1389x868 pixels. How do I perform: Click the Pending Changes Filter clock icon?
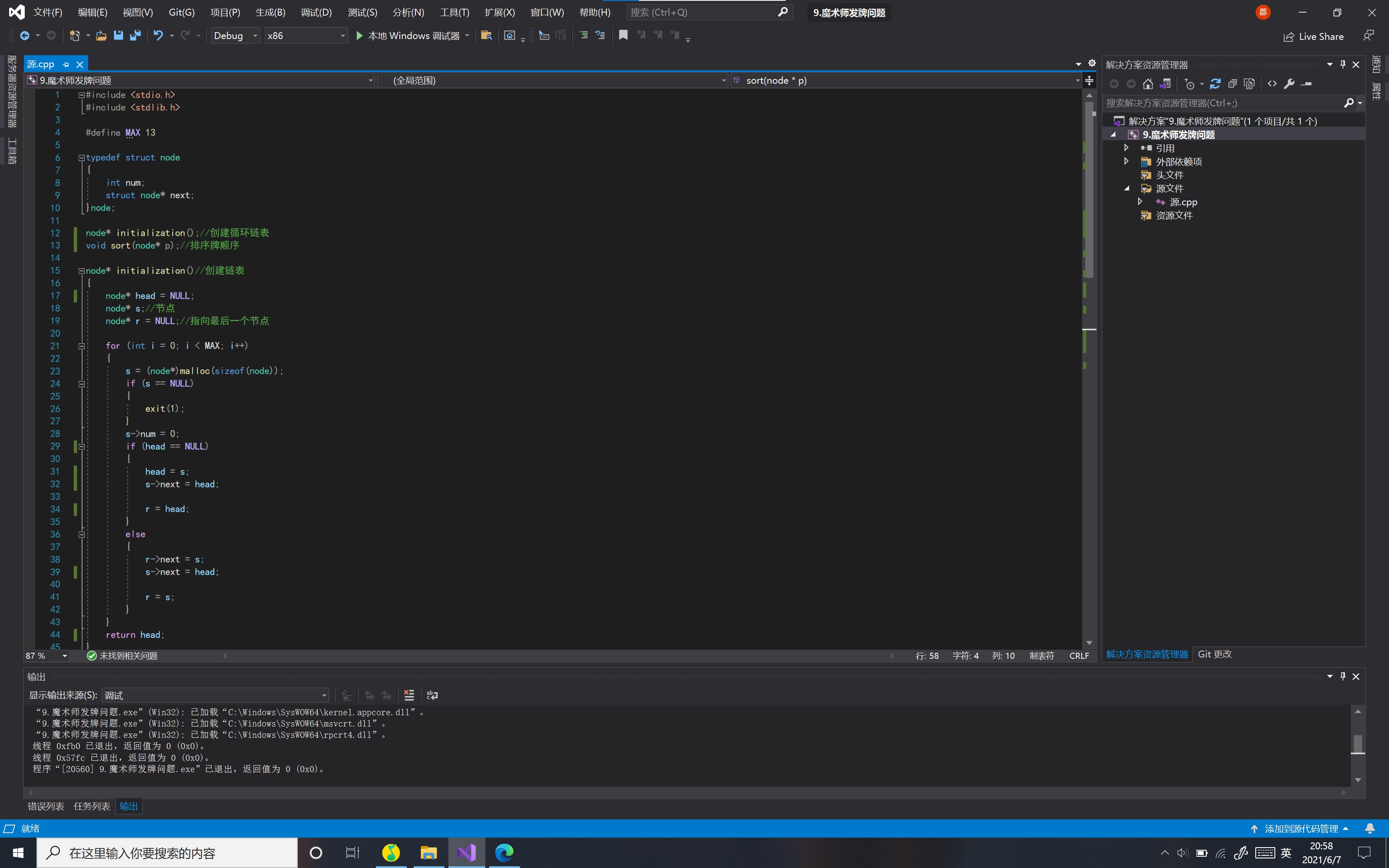point(1190,84)
